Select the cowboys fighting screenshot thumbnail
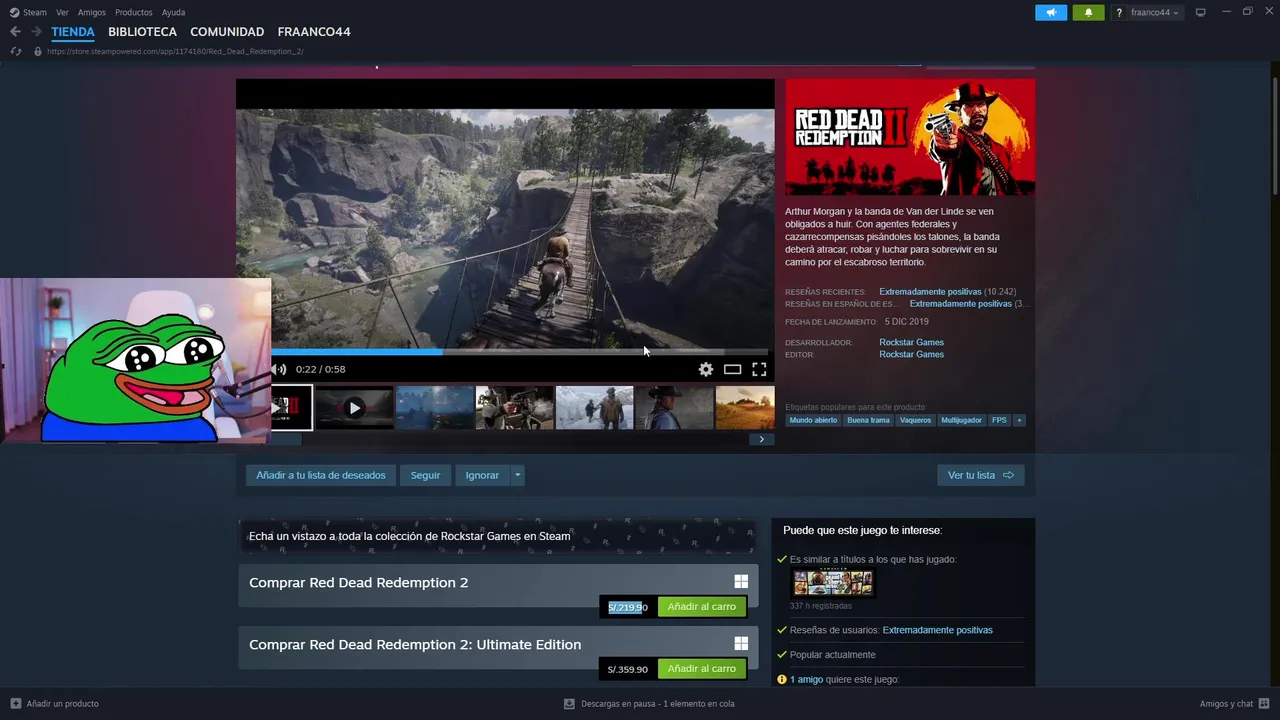 [514, 408]
